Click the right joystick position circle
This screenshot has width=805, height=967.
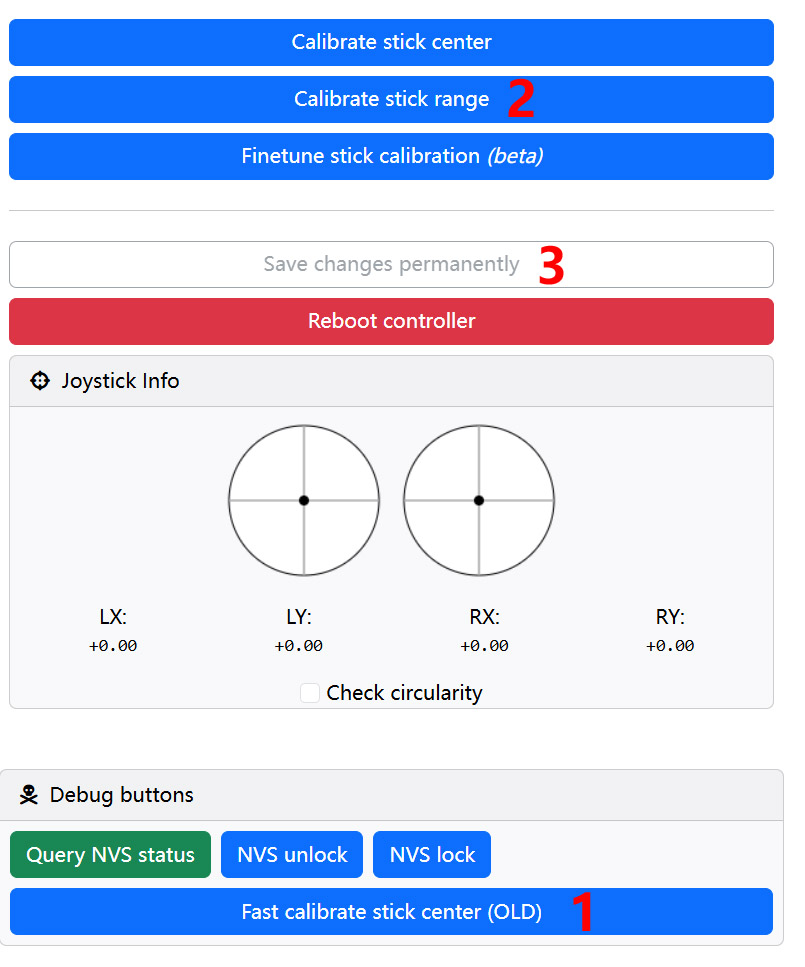tap(479, 500)
